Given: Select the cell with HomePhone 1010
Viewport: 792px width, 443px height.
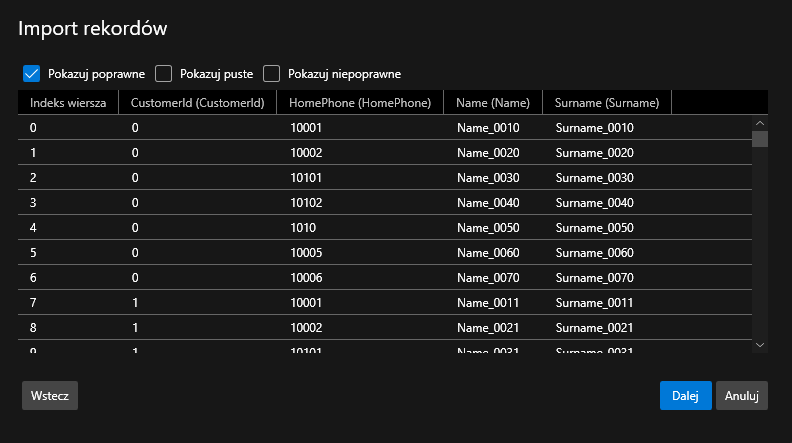Looking at the screenshot, I should (303, 227).
